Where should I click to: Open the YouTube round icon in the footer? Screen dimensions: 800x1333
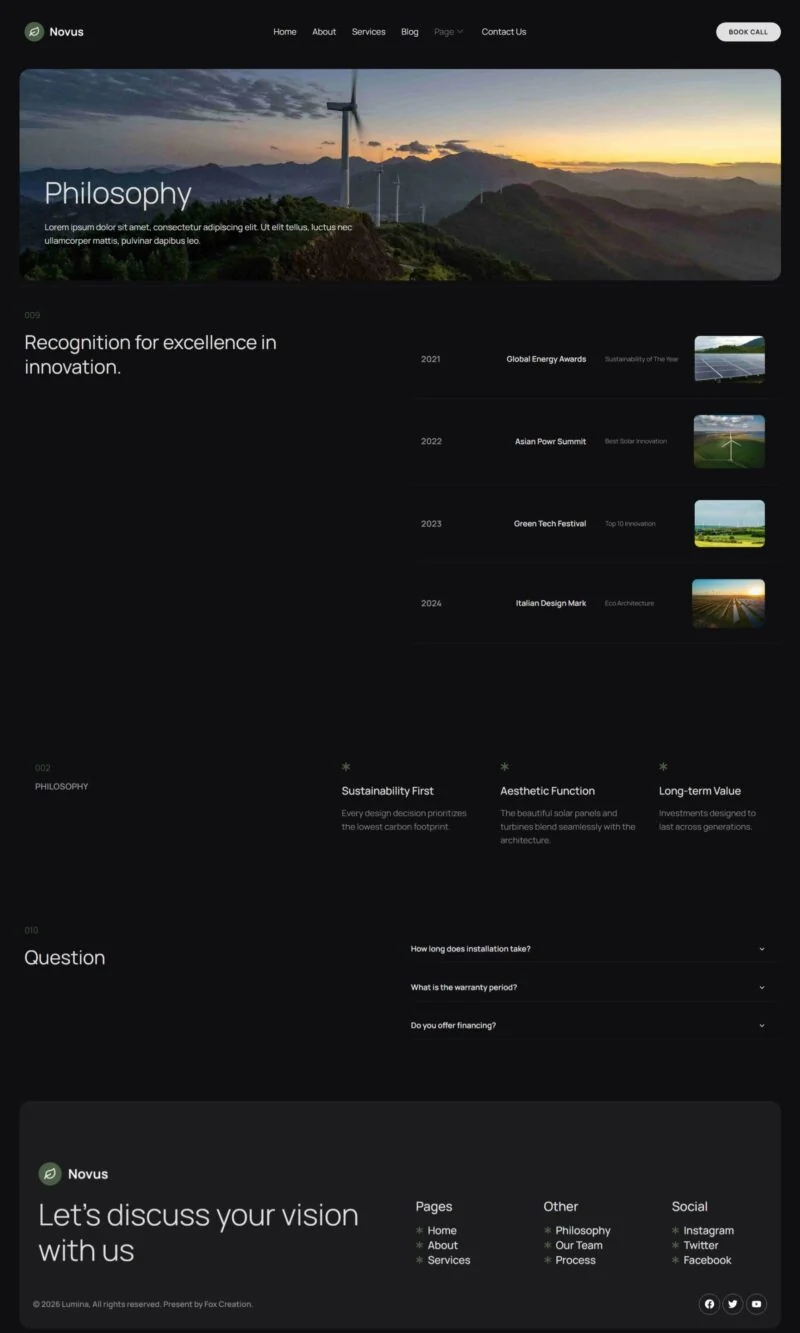click(x=756, y=1304)
